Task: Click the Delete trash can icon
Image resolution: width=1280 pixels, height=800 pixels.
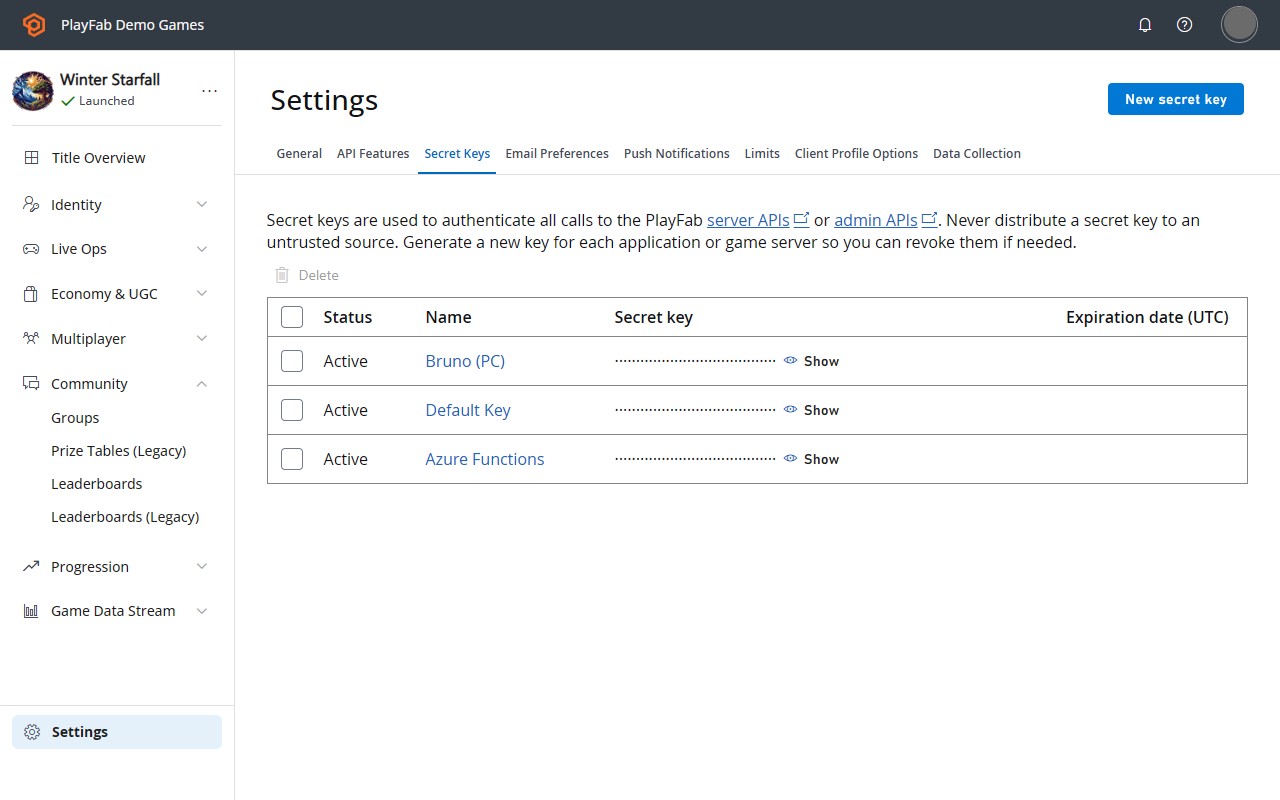Action: (x=282, y=275)
